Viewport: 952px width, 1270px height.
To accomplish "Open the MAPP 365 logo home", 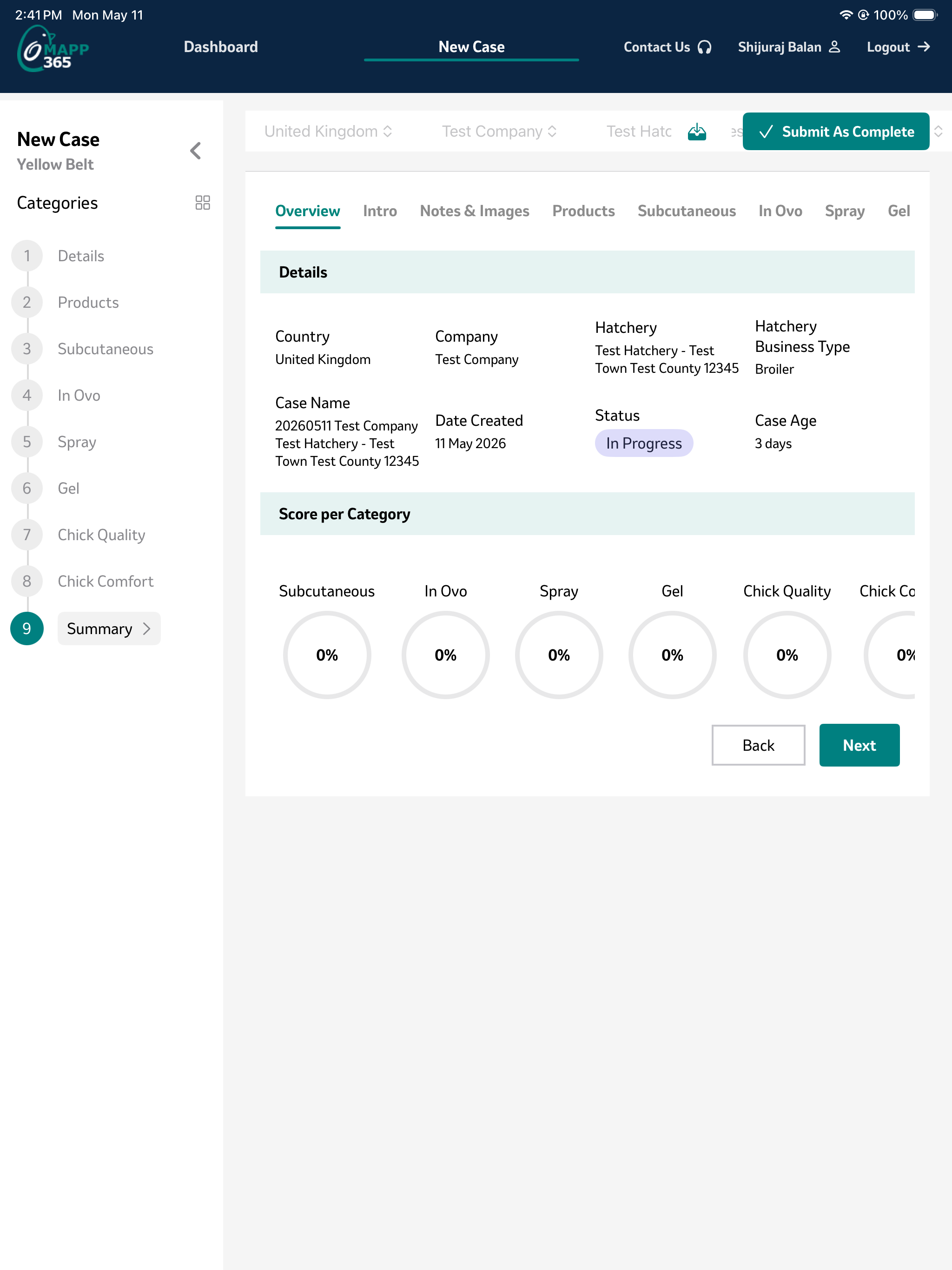I will tap(53, 49).
